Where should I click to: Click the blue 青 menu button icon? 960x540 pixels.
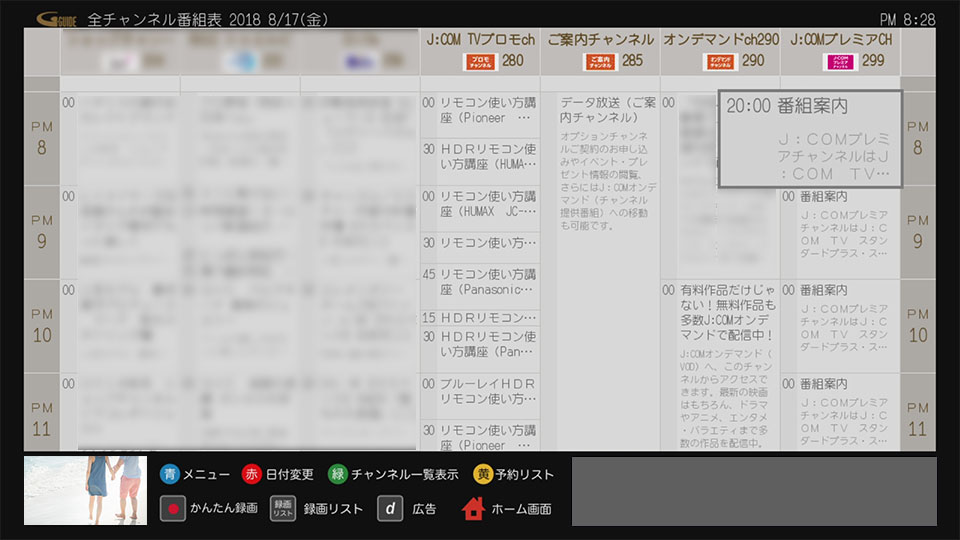(x=170, y=474)
